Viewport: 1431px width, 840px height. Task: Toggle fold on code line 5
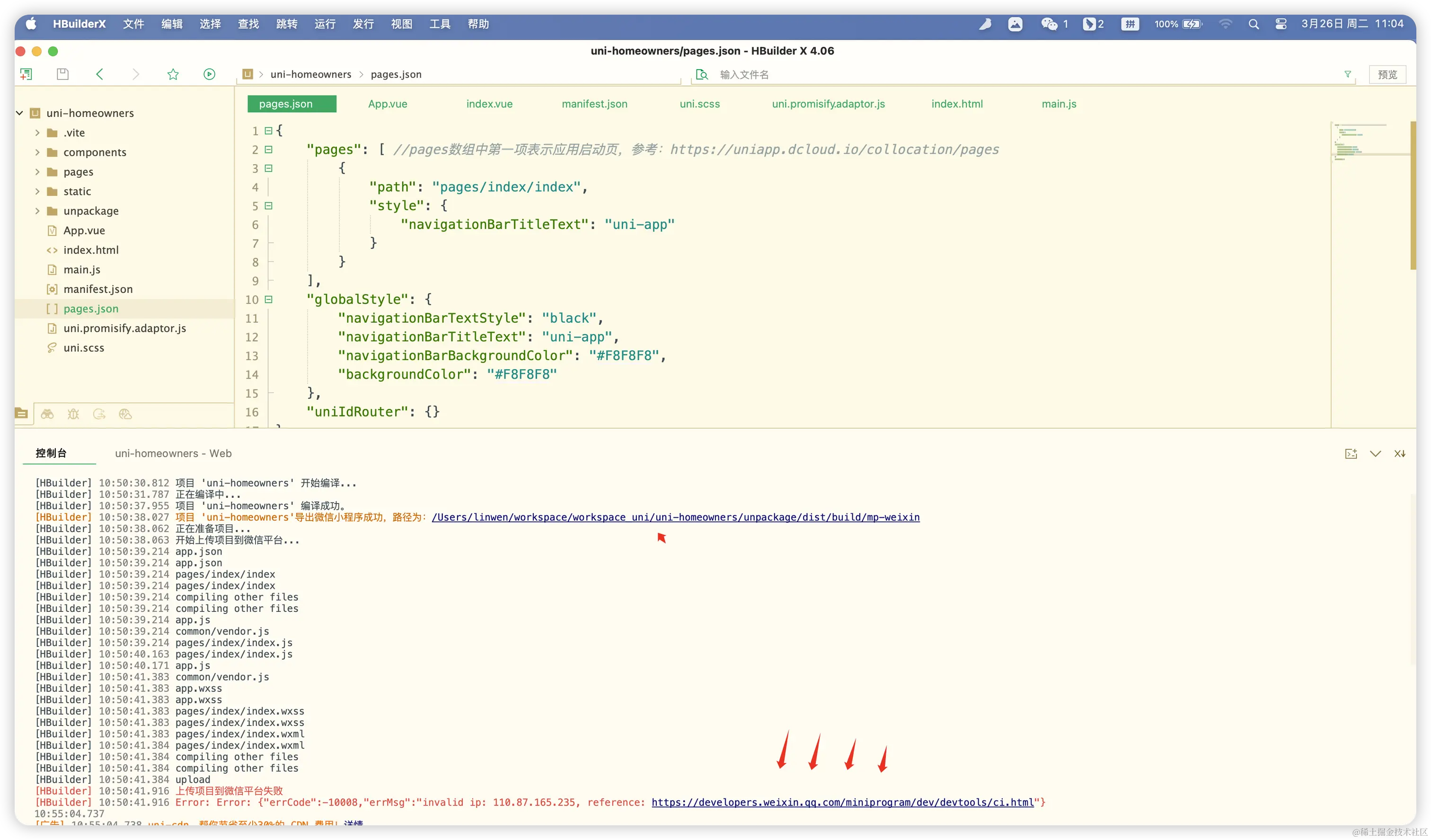pyautogui.click(x=269, y=205)
